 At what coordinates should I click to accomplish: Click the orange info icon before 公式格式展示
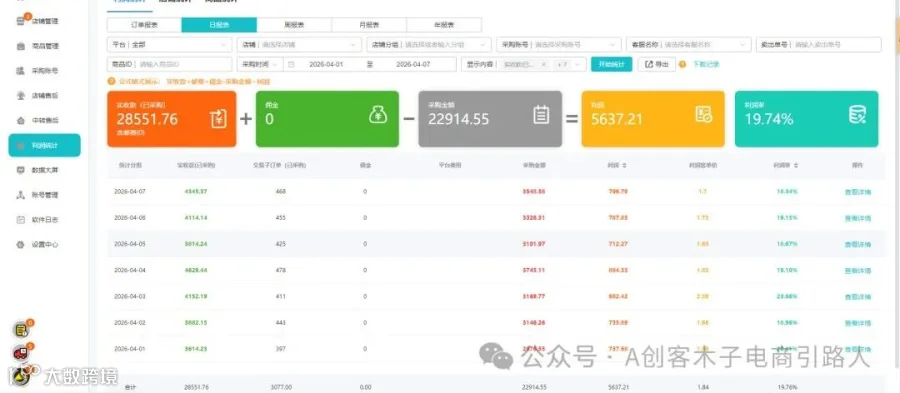point(111,82)
